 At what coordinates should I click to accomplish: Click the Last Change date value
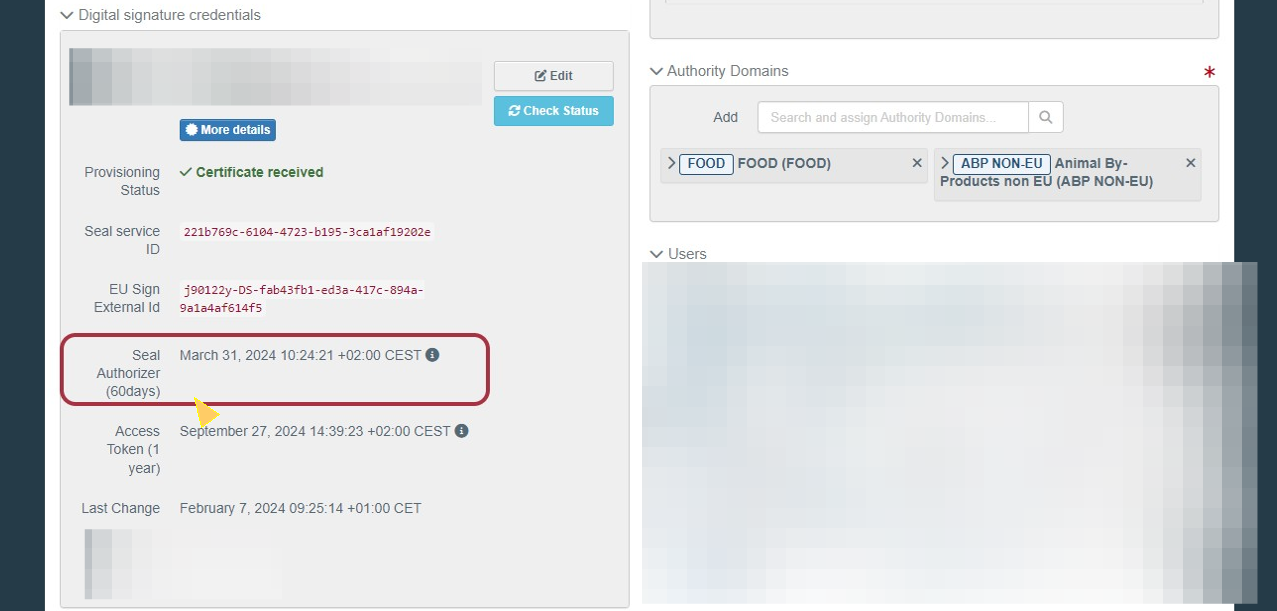click(x=301, y=508)
